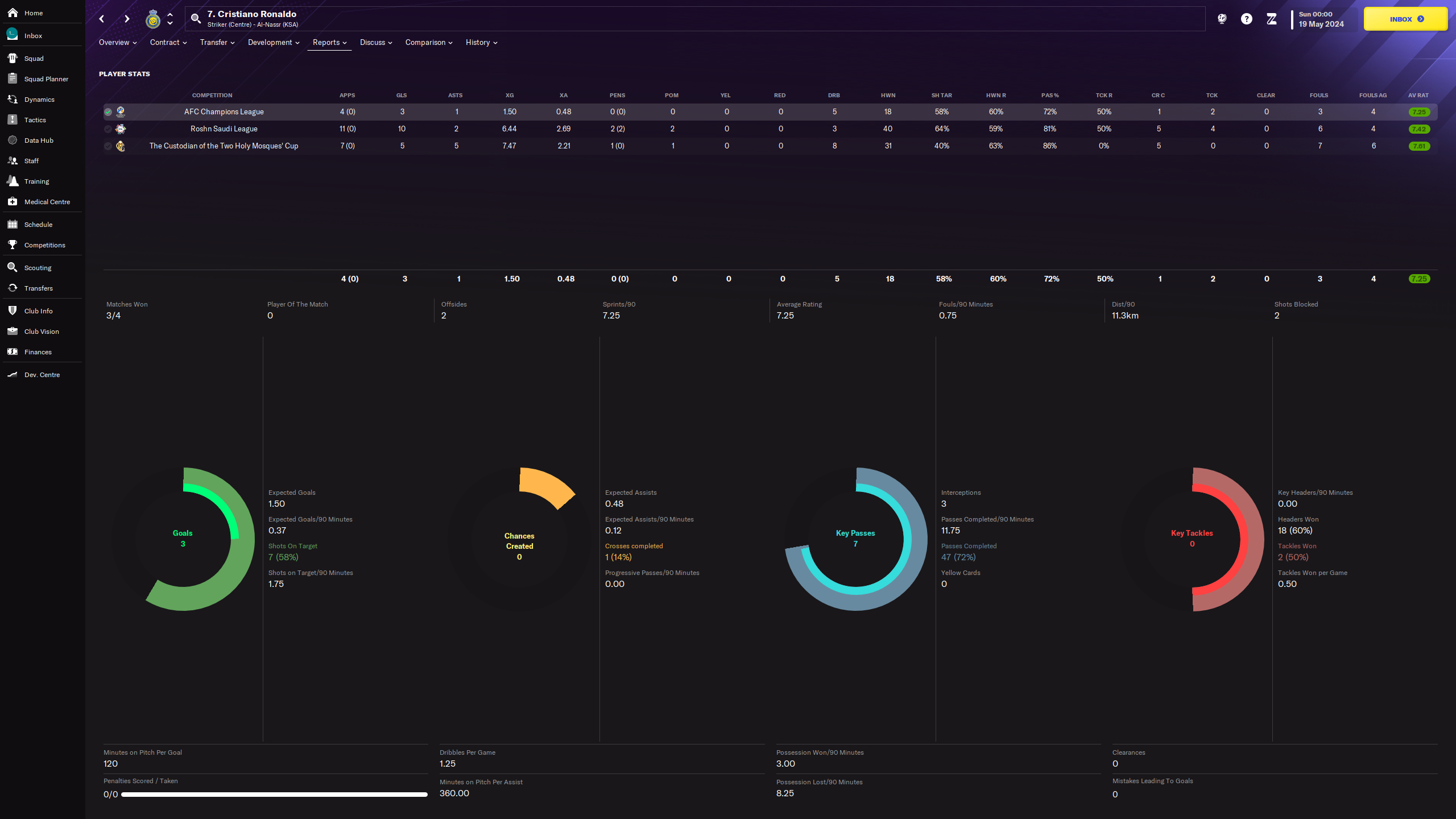
Task: Go to the Staff section
Action: click(41, 160)
